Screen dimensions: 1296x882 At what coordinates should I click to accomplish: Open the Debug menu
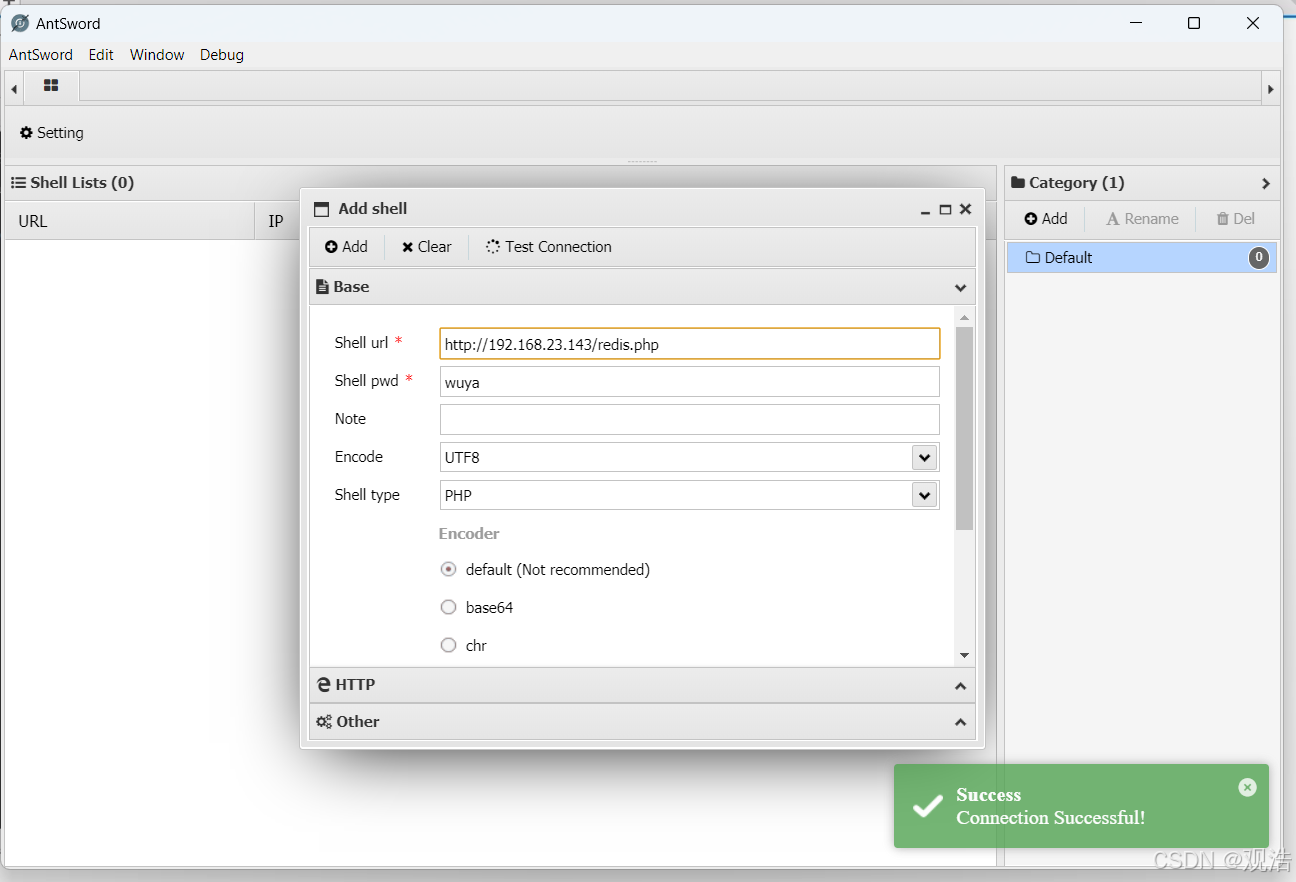(222, 55)
